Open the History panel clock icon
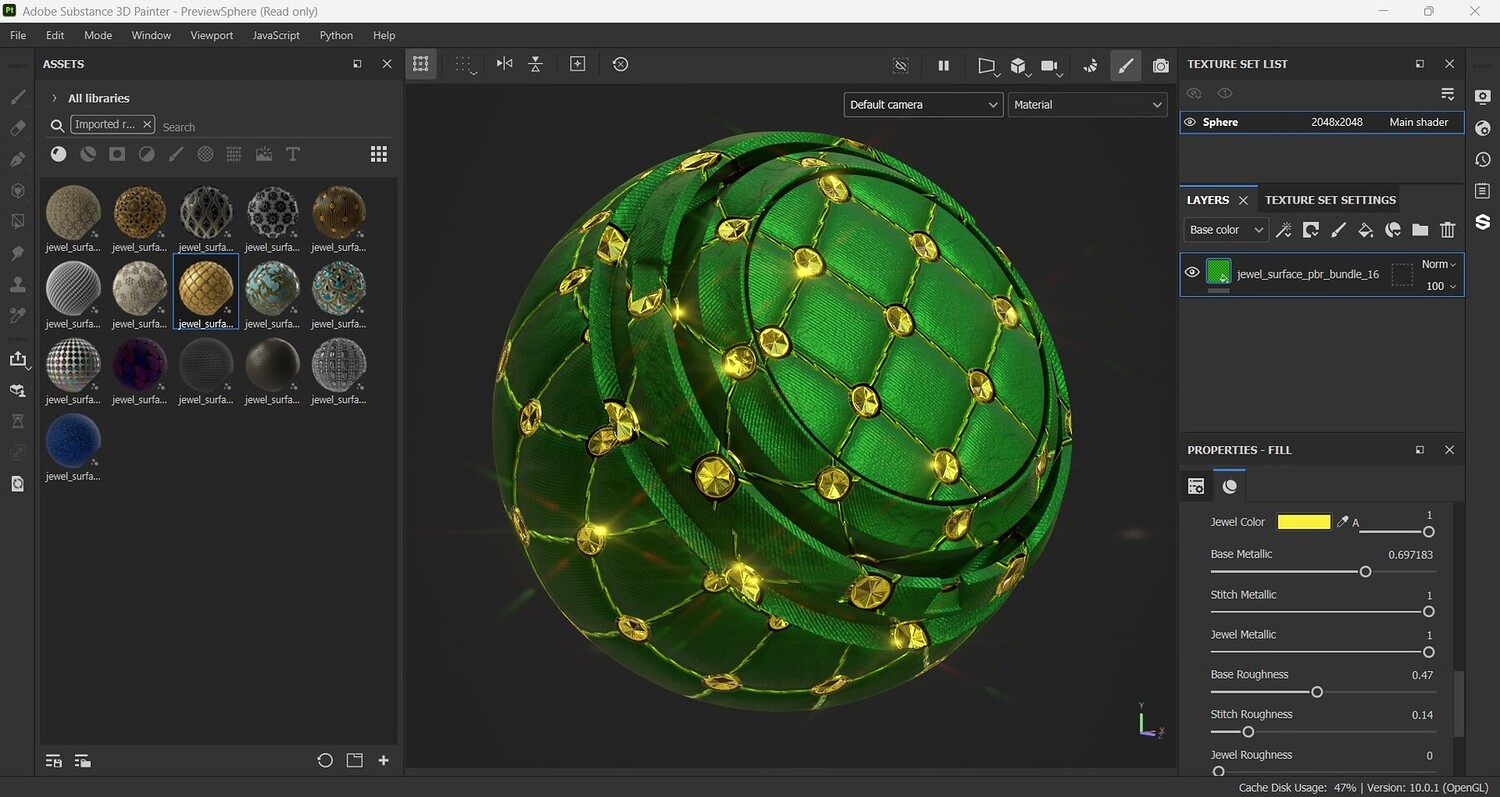The height and width of the screenshot is (797, 1500). click(1482, 159)
